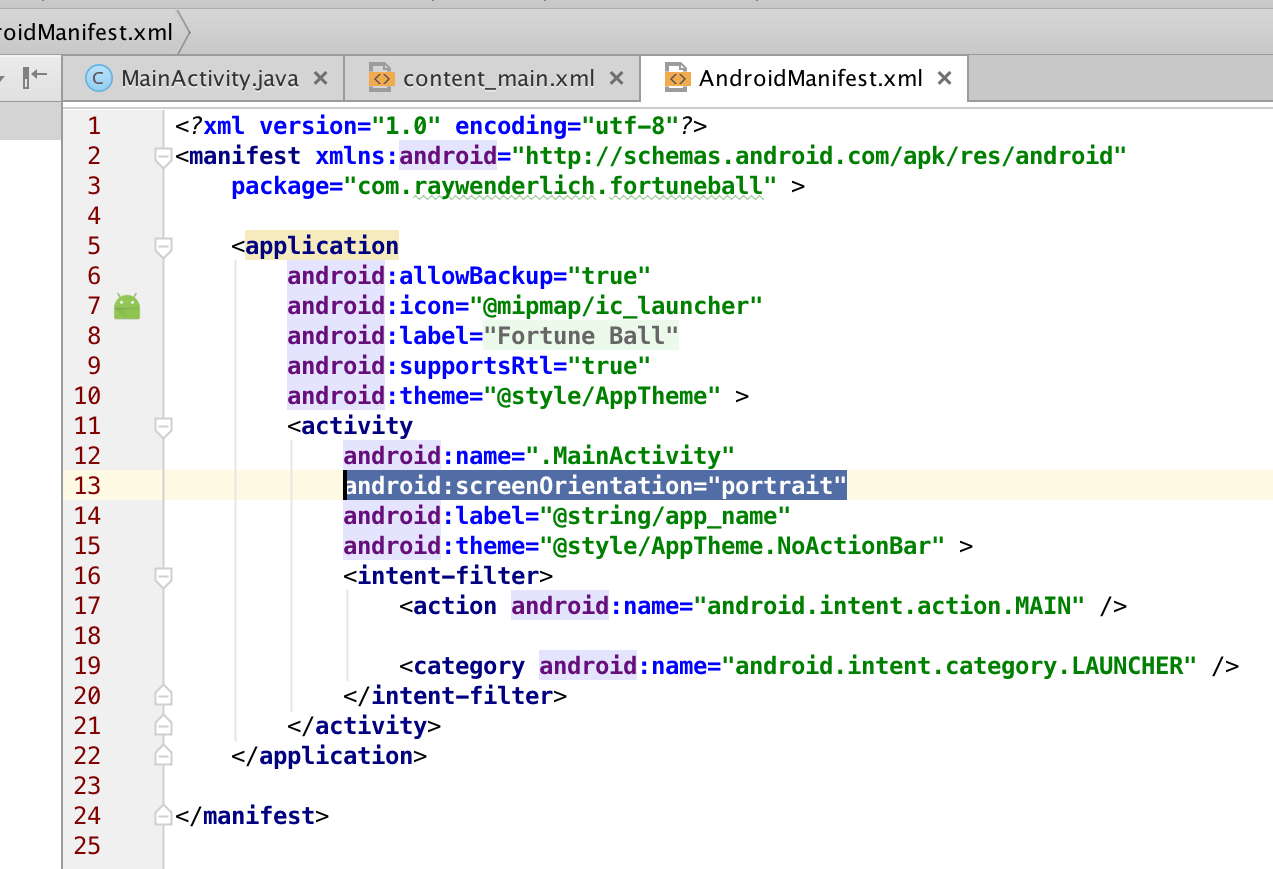This screenshot has height=869, width=1273.
Task: Click the hide panel icon left of the tabs
Action: (x=35, y=76)
